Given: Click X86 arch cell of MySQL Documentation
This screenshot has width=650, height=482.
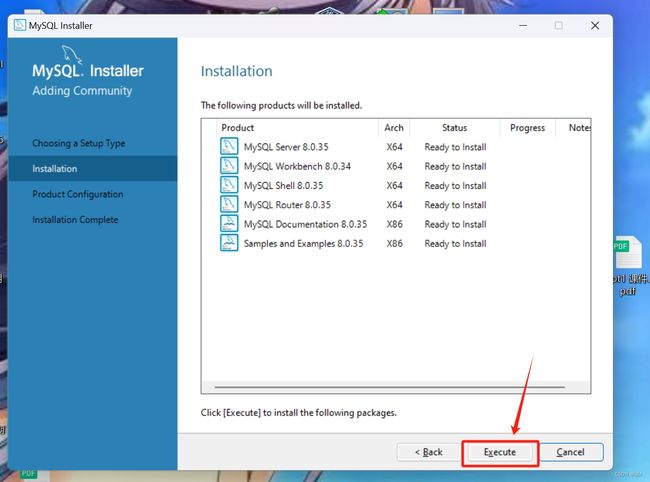Looking at the screenshot, I should (x=394, y=224).
